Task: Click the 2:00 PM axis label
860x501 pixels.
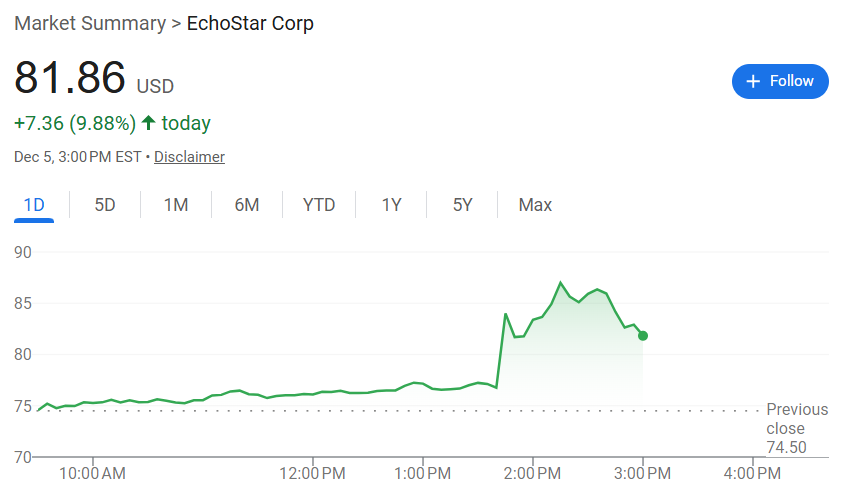Action: (x=532, y=473)
